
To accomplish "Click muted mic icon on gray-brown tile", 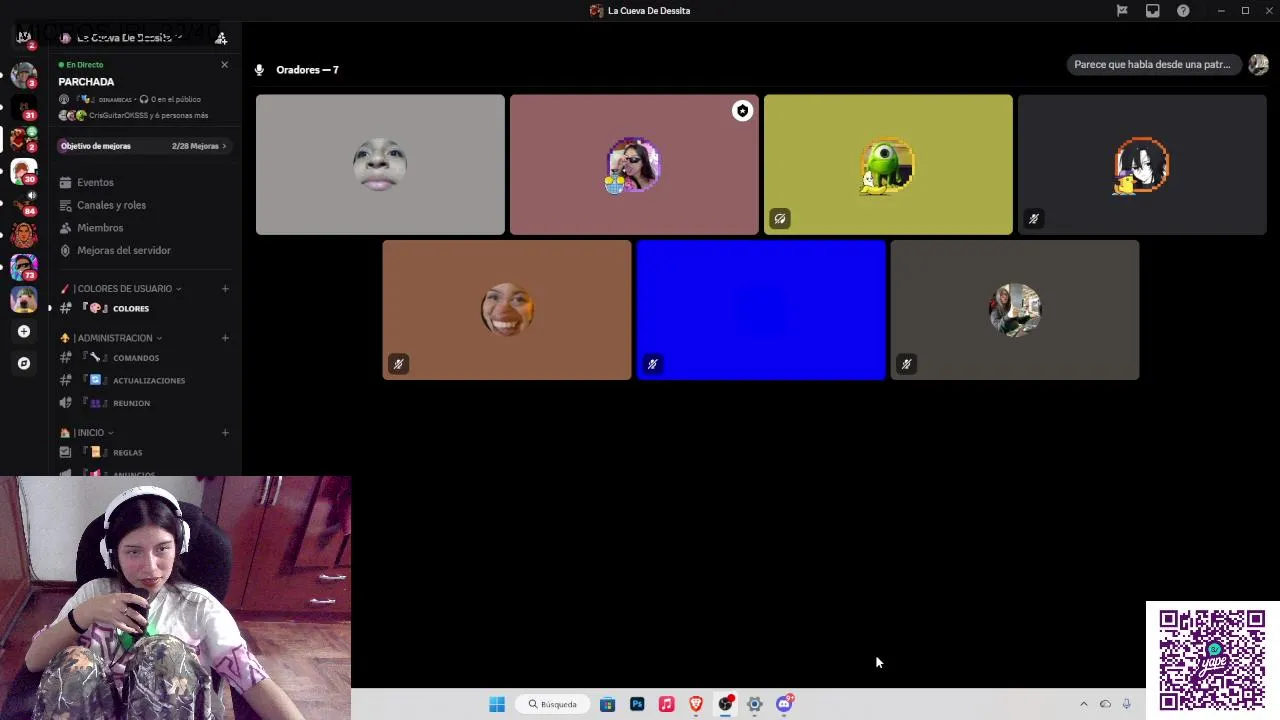I will pyautogui.click(x=906, y=364).
